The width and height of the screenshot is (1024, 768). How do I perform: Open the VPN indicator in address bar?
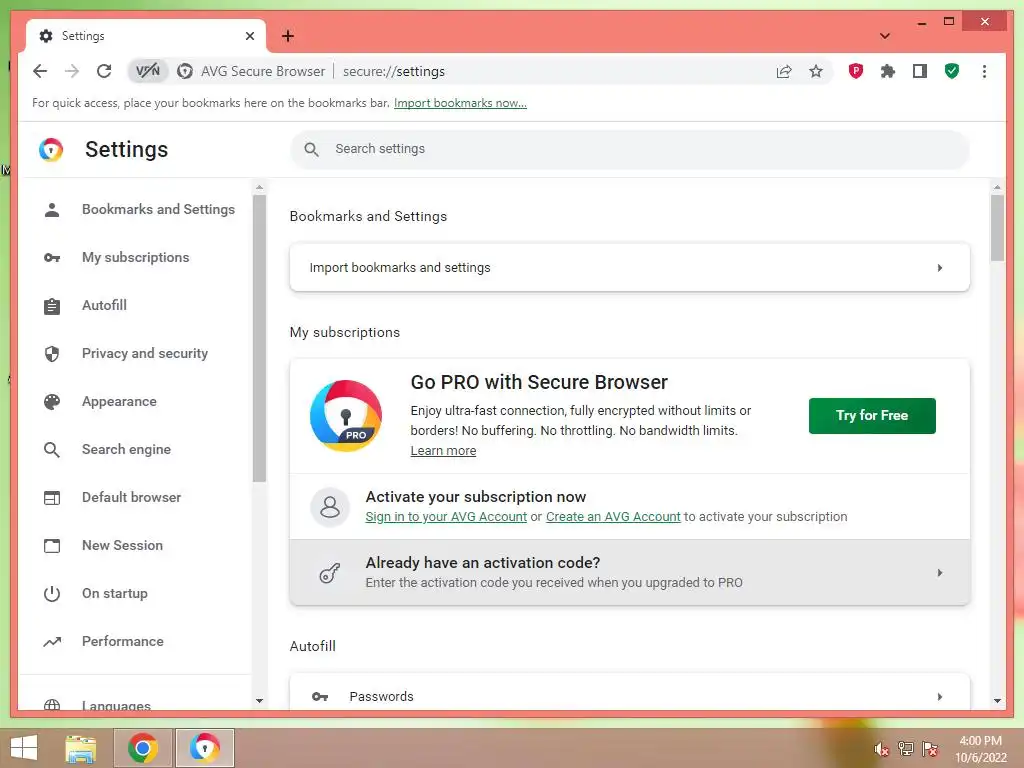tap(148, 71)
